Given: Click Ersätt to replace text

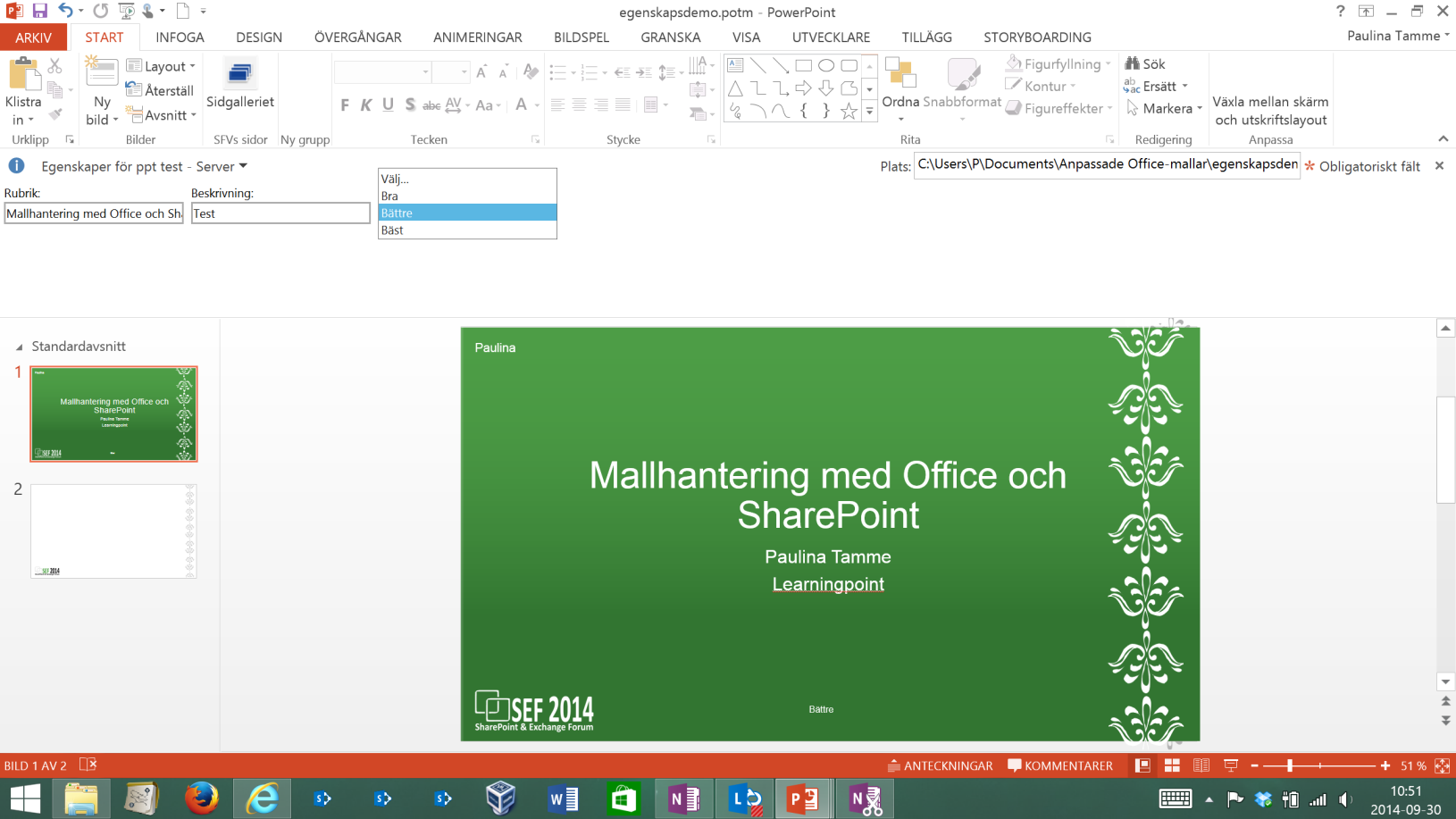Looking at the screenshot, I should pos(1156,86).
